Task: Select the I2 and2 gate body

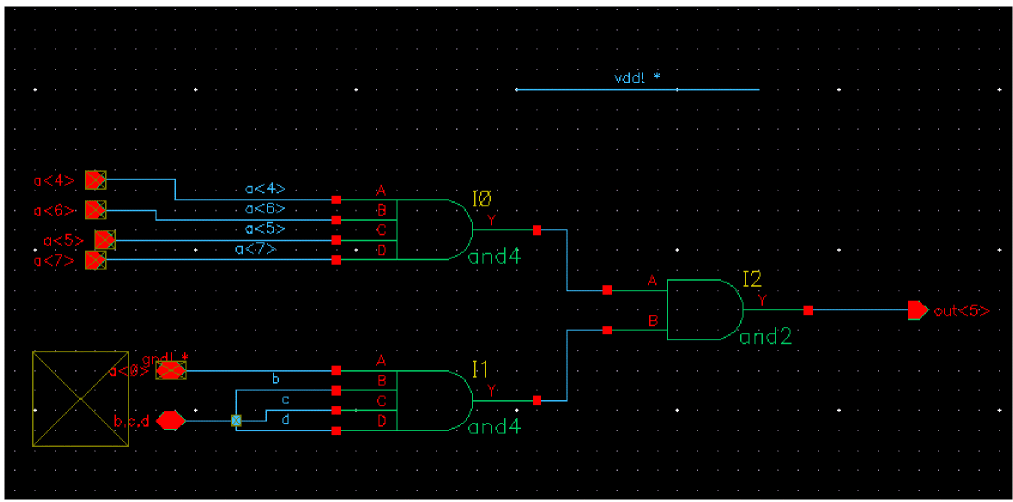Action: pos(705,310)
